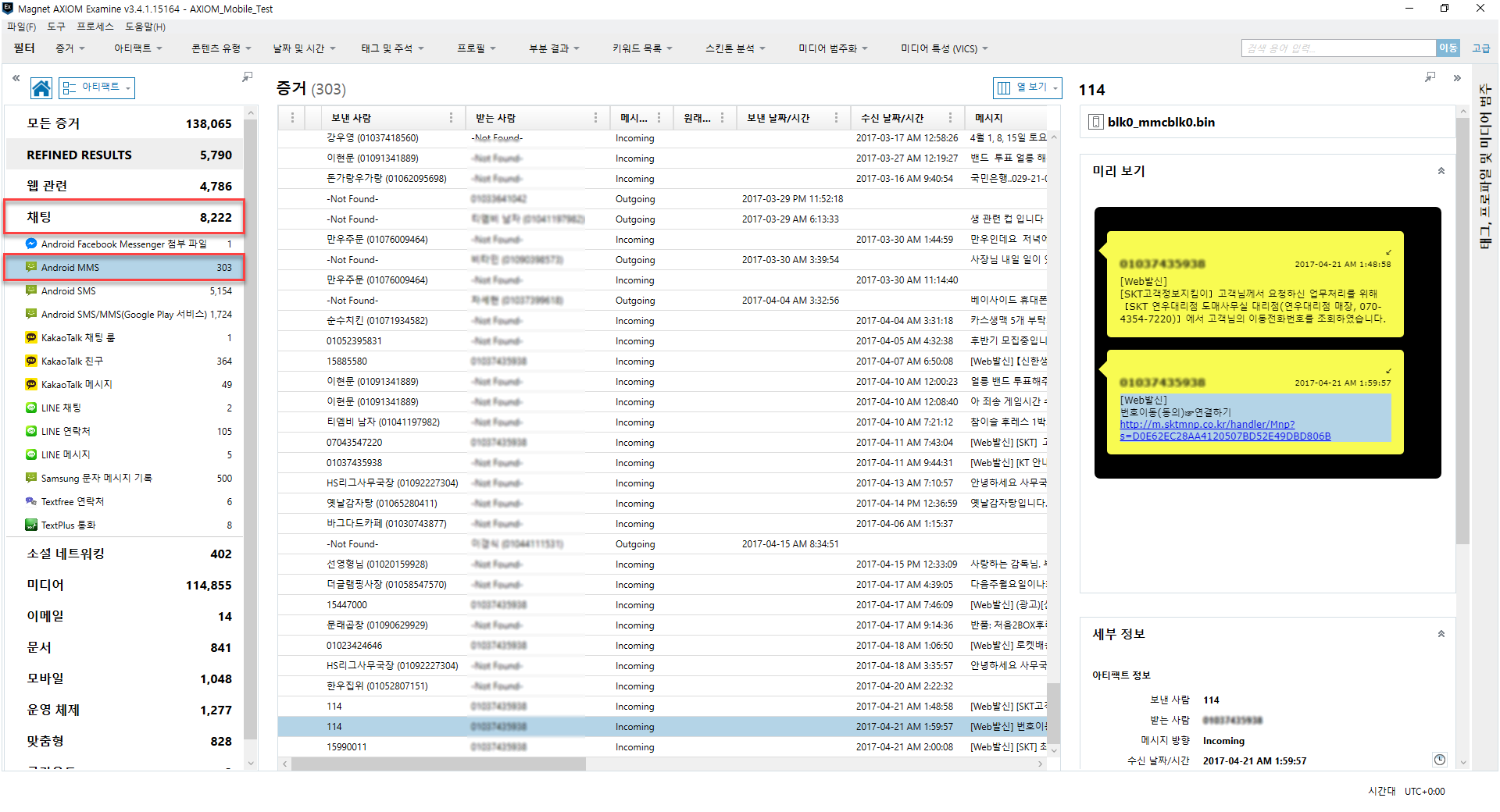This screenshot has height=812, width=1500.
Task: Click the search term input field
Action: (1338, 48)
